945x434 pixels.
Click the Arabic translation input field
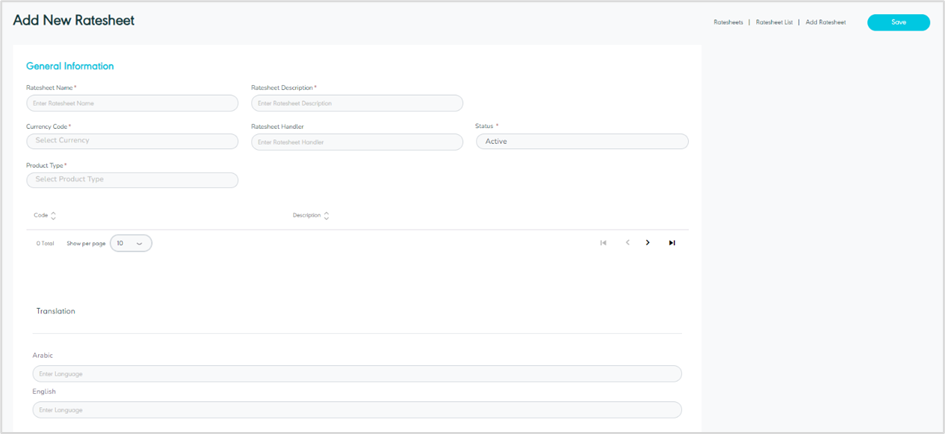pyautogui.click(x=357, y=374)
